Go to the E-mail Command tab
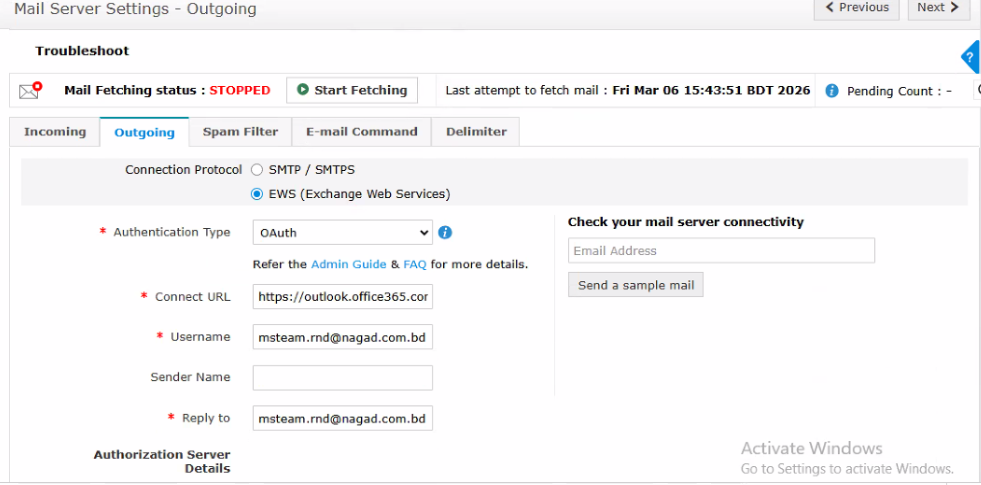981x485 pixels. click(361, 132)
